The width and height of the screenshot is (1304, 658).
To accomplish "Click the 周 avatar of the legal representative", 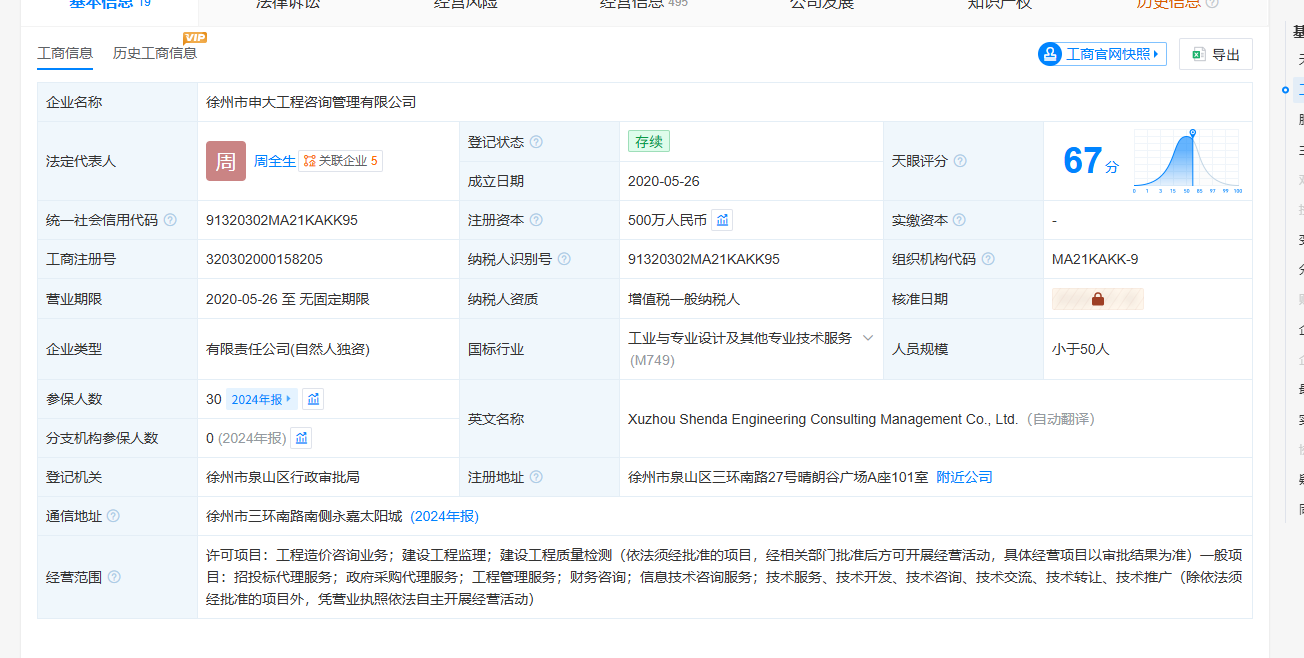I will pos(225,161).
